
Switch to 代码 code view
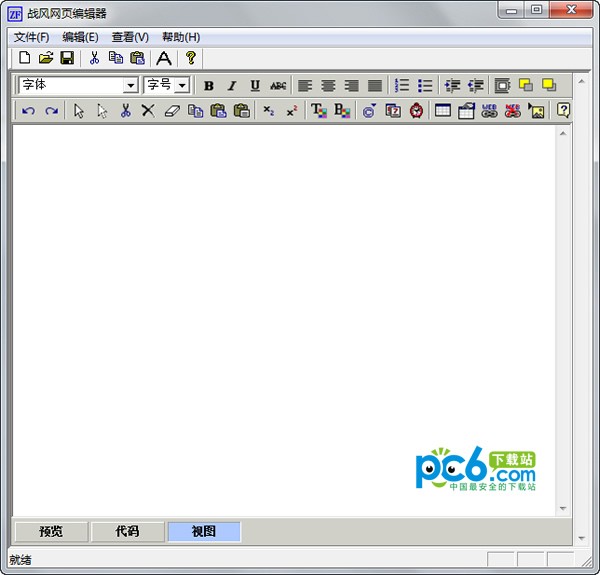[127, 532]
